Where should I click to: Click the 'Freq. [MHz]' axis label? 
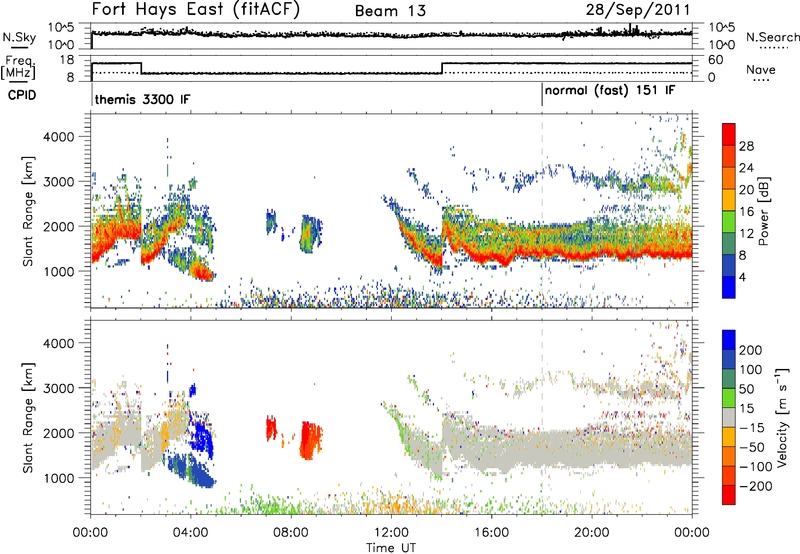19,67
